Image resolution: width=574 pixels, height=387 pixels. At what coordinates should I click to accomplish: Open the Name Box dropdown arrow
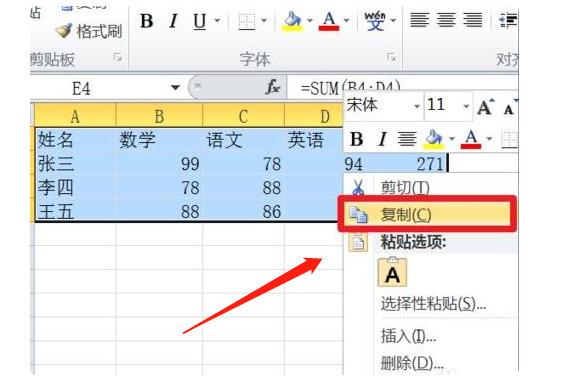click(x=175, y=88)
